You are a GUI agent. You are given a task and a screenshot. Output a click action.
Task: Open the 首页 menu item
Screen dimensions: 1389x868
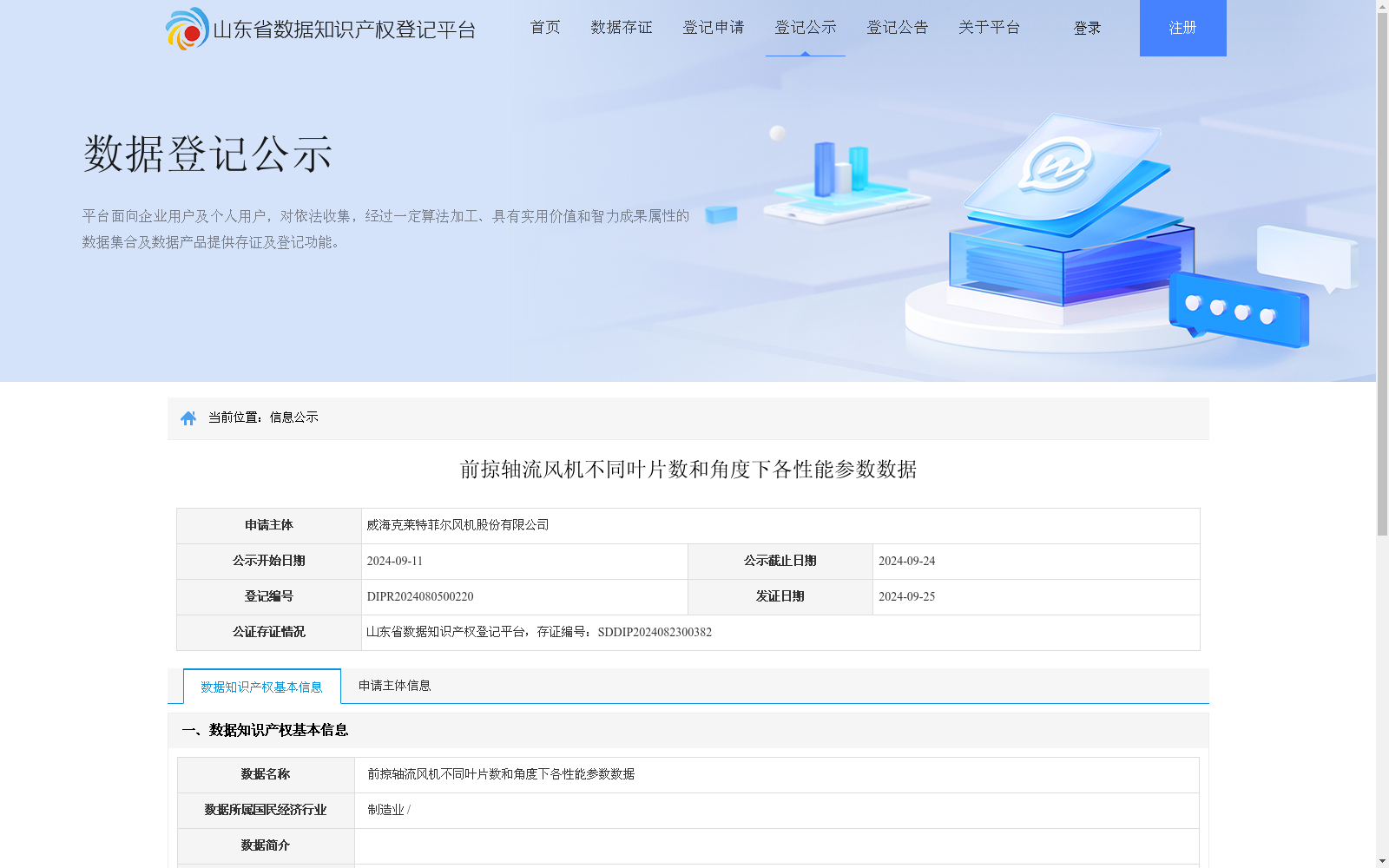click(x=545, y=28)
